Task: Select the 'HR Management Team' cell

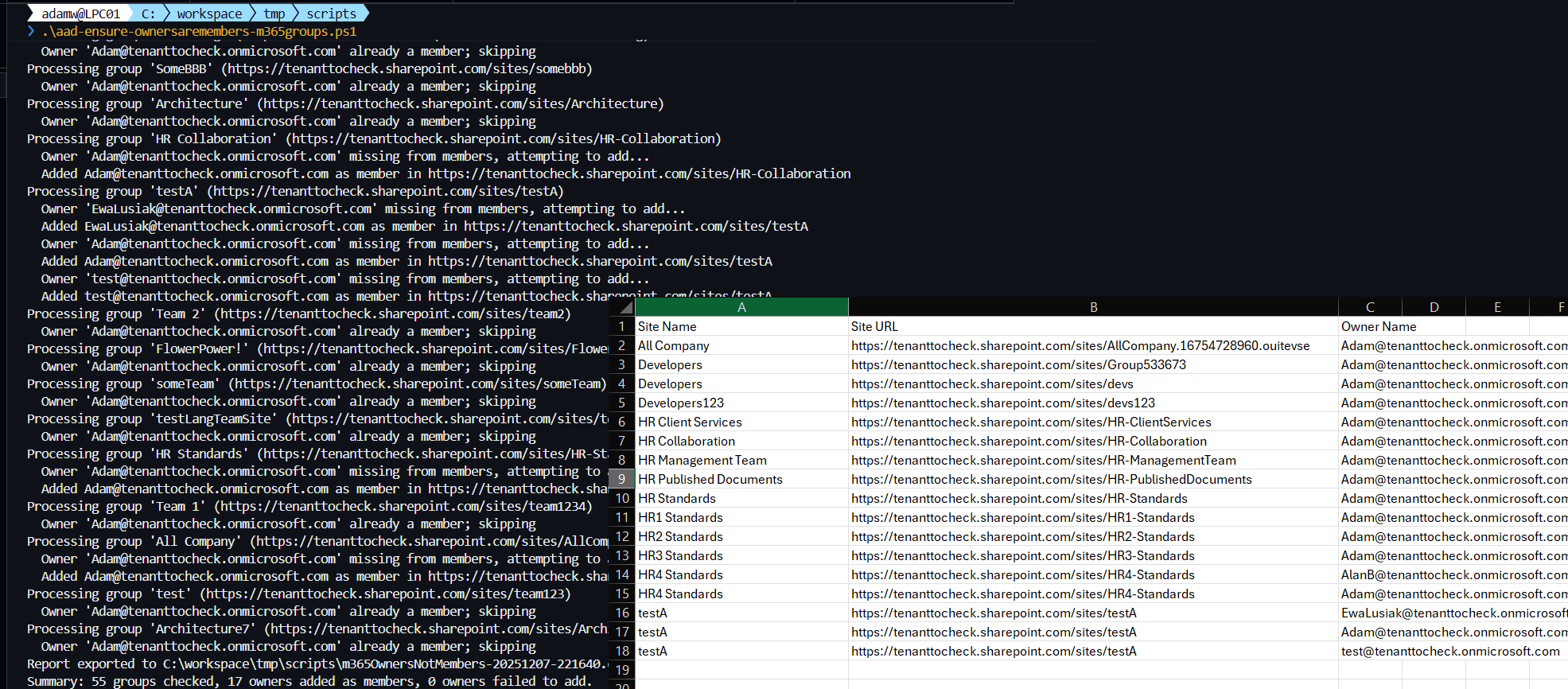Action: coord(741,460)
